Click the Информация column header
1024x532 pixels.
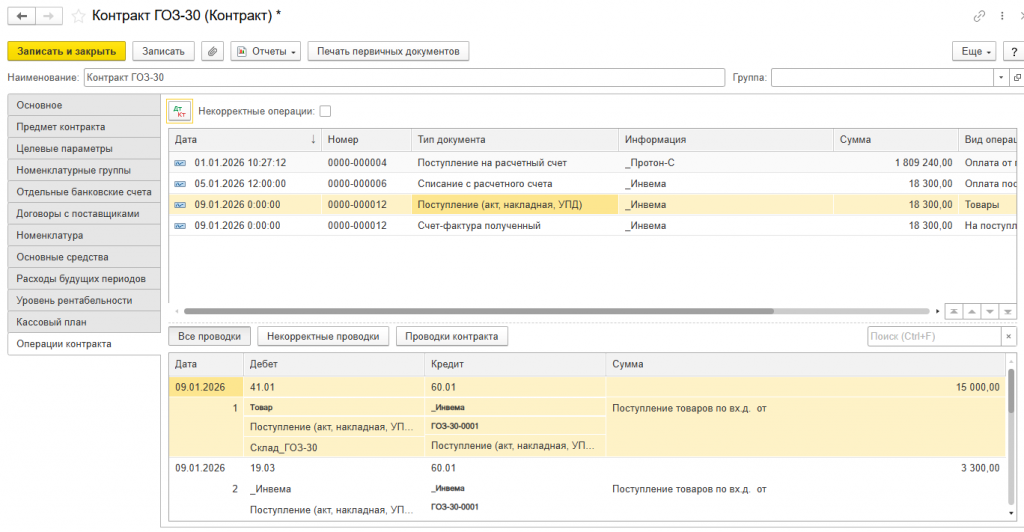(726, 139)
